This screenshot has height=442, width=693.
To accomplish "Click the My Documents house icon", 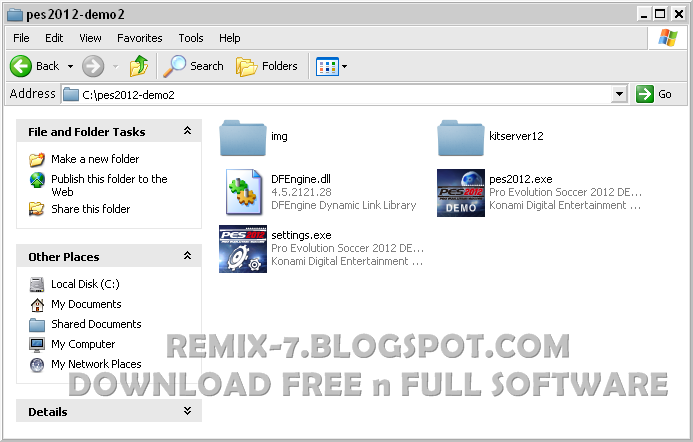I will (x=37, y=305).
